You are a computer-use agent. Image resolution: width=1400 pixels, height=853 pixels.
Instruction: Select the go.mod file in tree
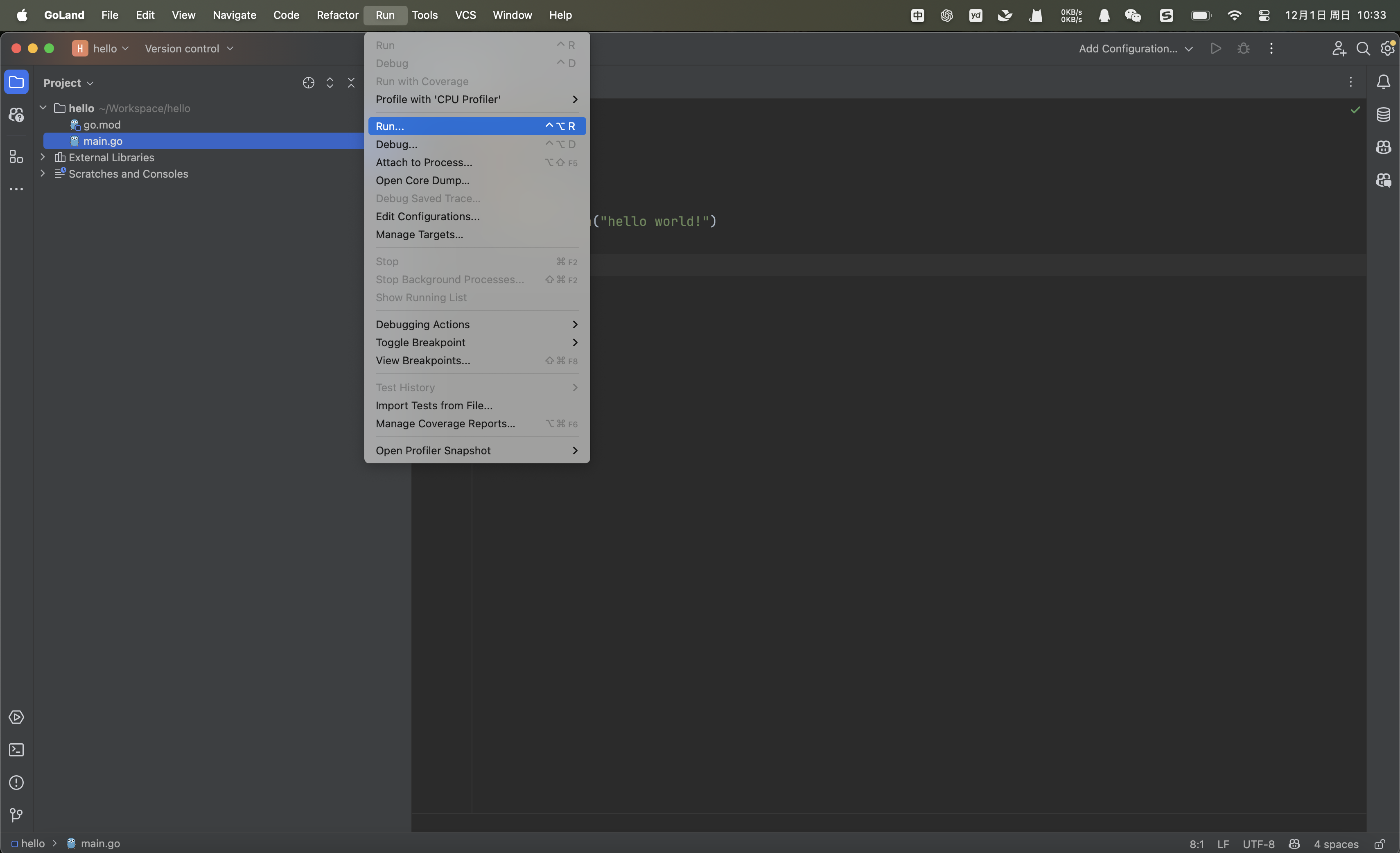point(102,124)
